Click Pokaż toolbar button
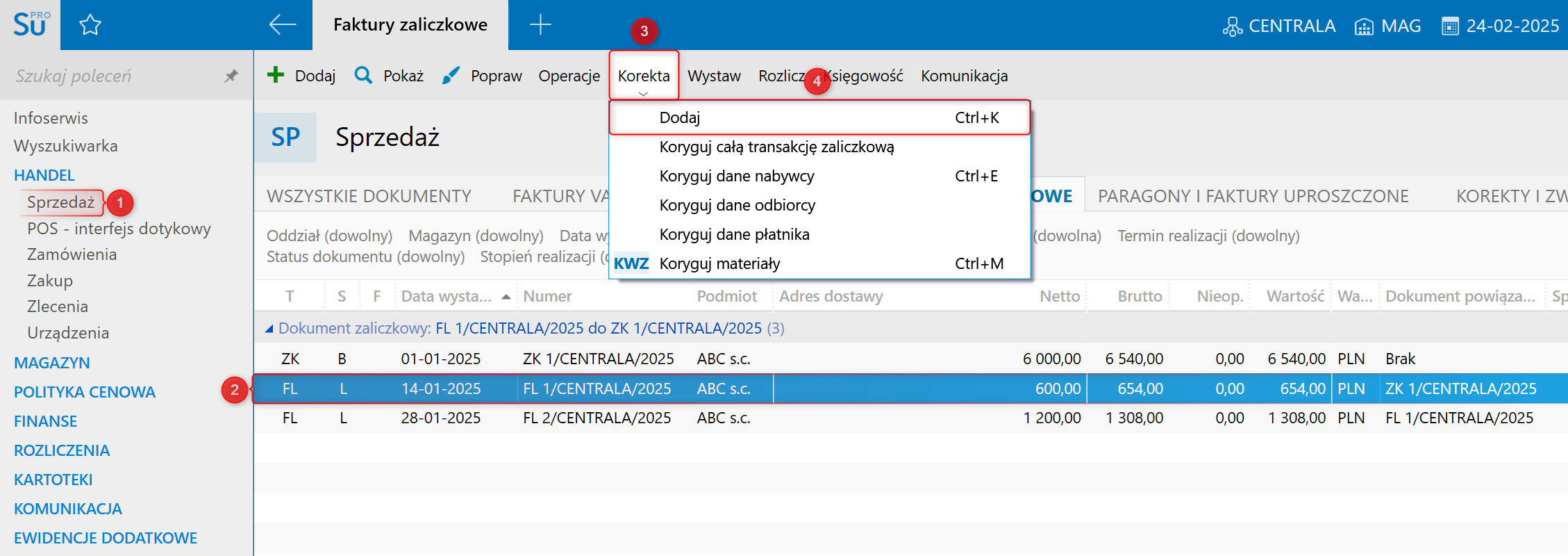 coord(389,76)
